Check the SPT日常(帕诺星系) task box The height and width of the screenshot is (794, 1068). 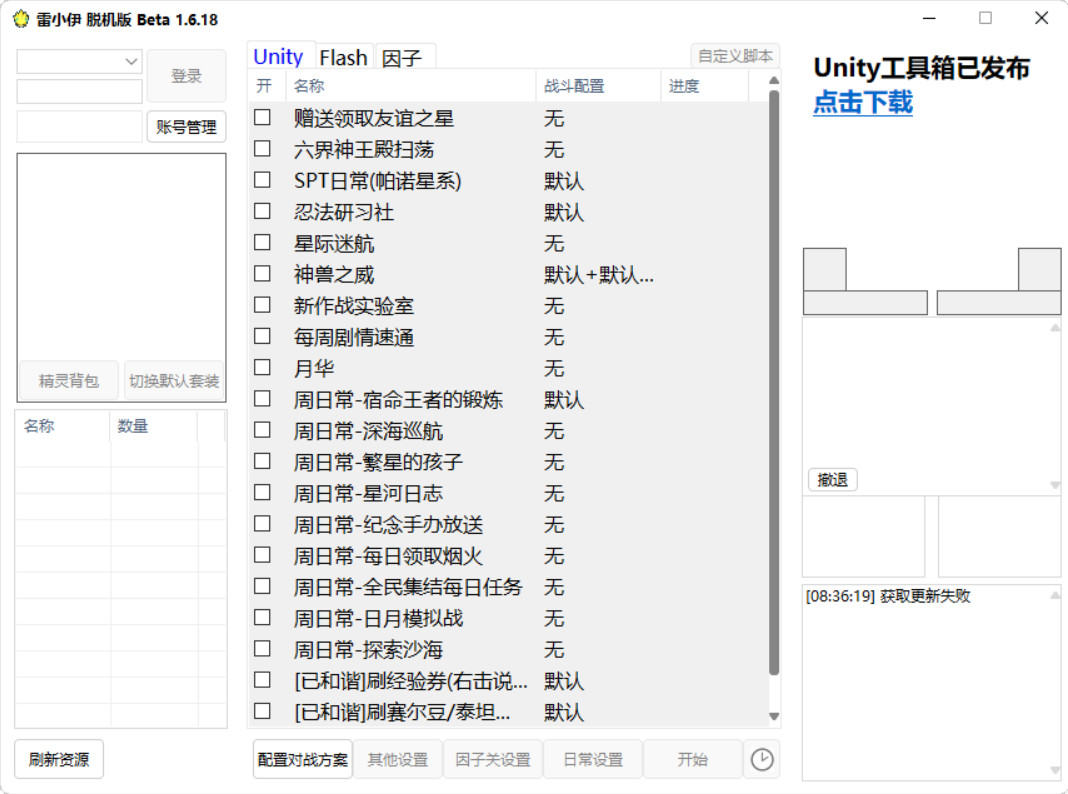(262, 180)
